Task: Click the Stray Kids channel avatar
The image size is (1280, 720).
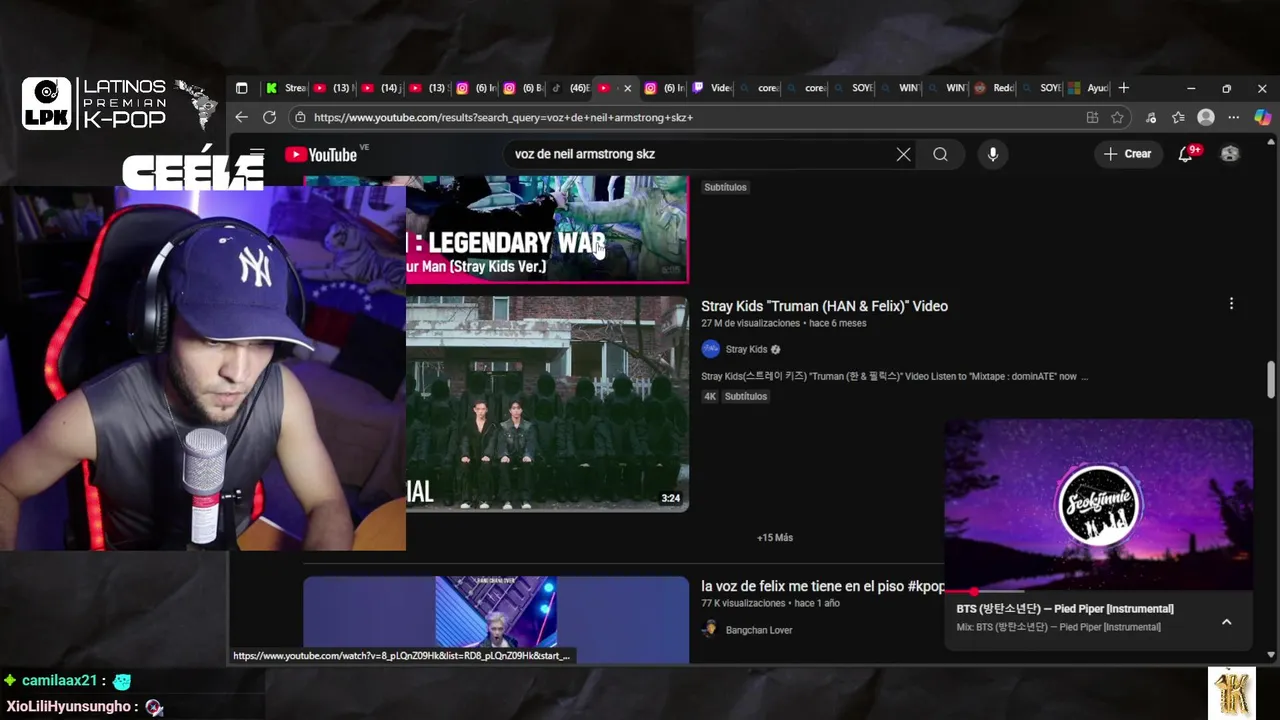Action: tap(711, 349)
